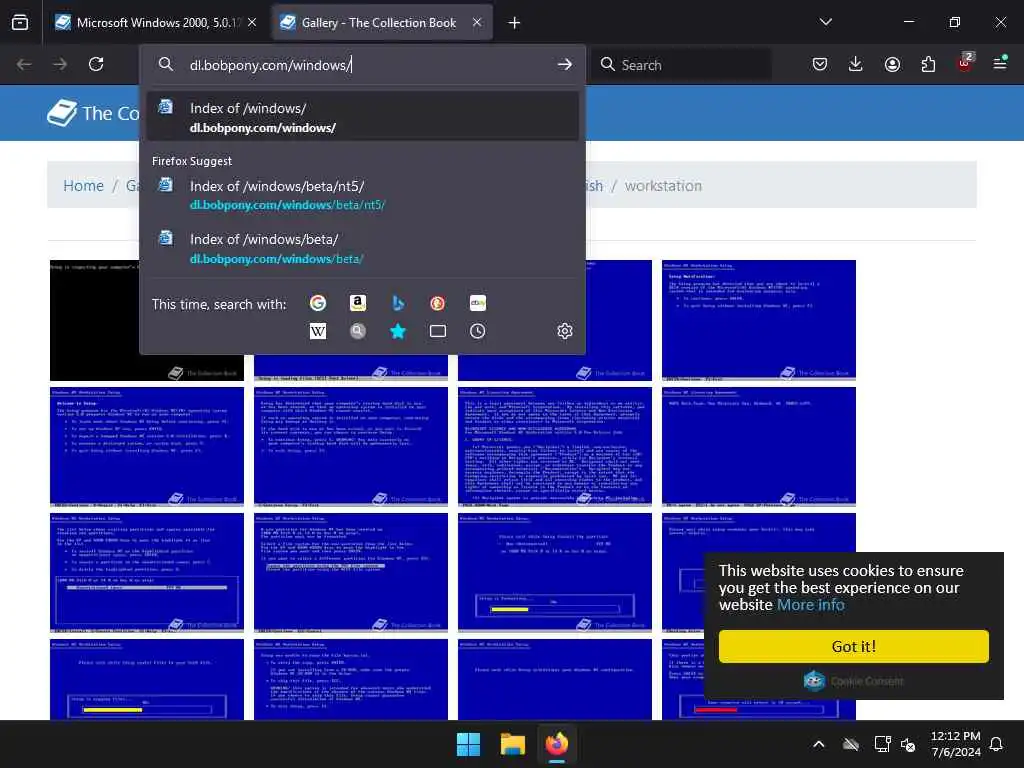Screen dimensions: 1024x768
Task: Open the Downloads panel
Action: click(856, 64)
